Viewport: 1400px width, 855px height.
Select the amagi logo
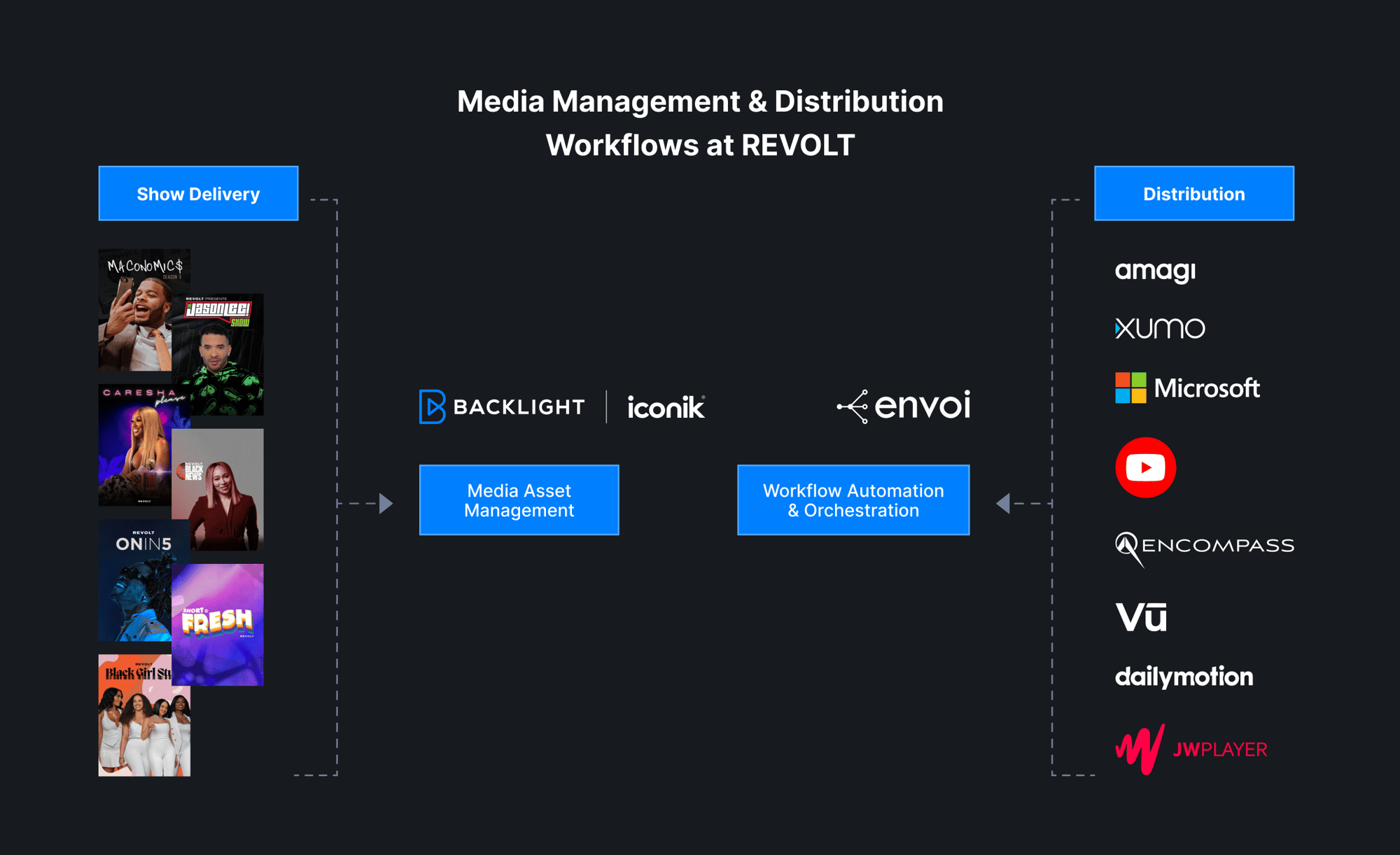coord(1155,271)
